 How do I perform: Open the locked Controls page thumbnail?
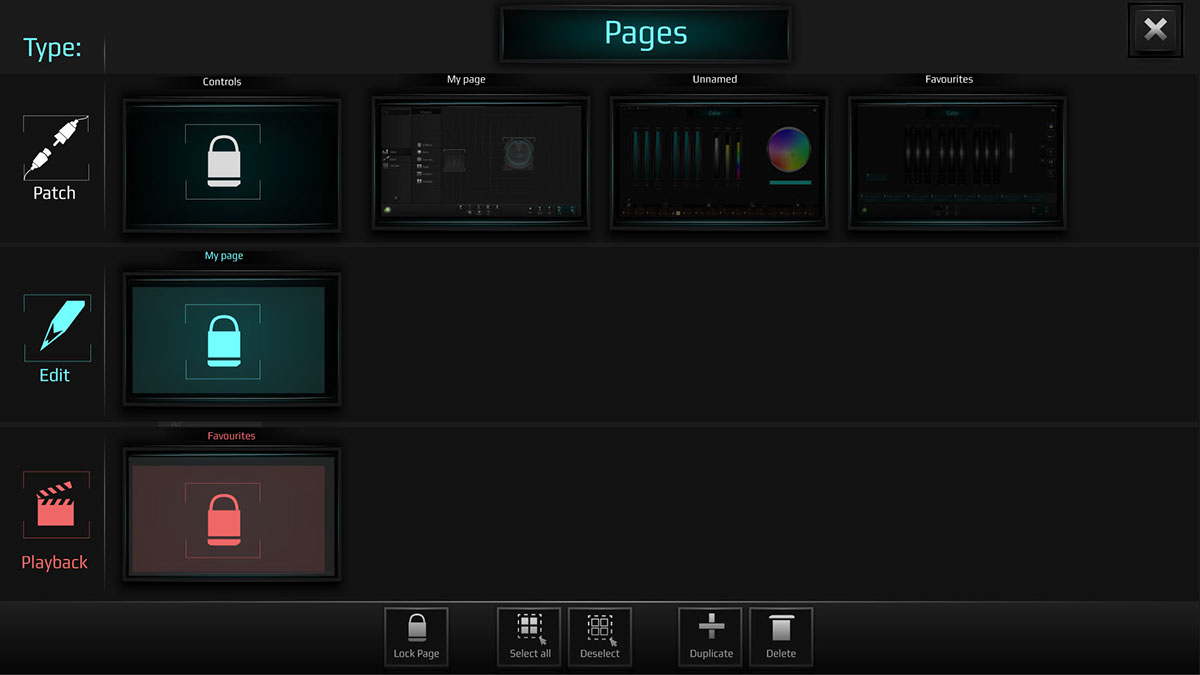pos(232,164)
